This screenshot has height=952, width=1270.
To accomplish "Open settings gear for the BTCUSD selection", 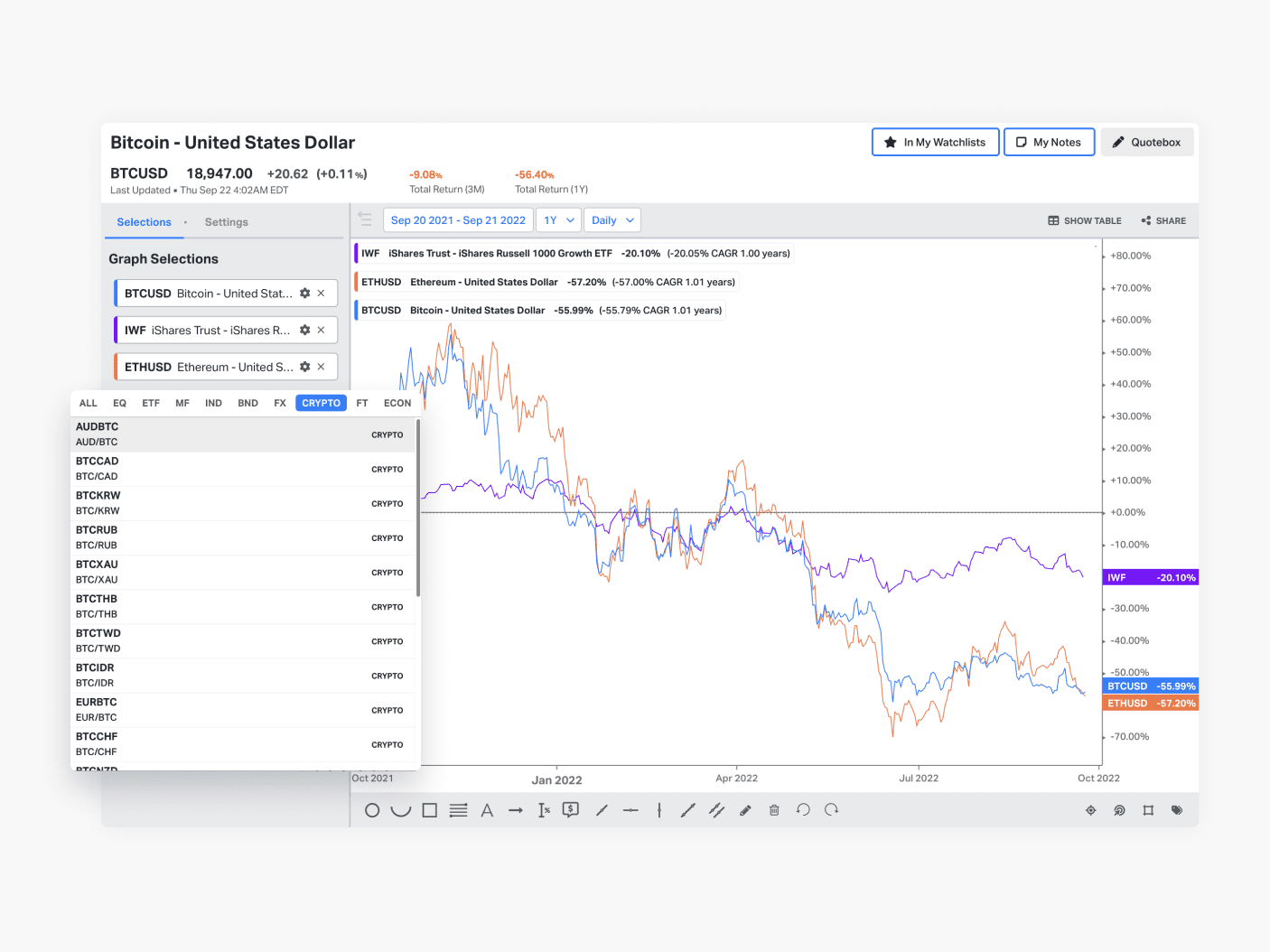I will [x=303, y=293].
